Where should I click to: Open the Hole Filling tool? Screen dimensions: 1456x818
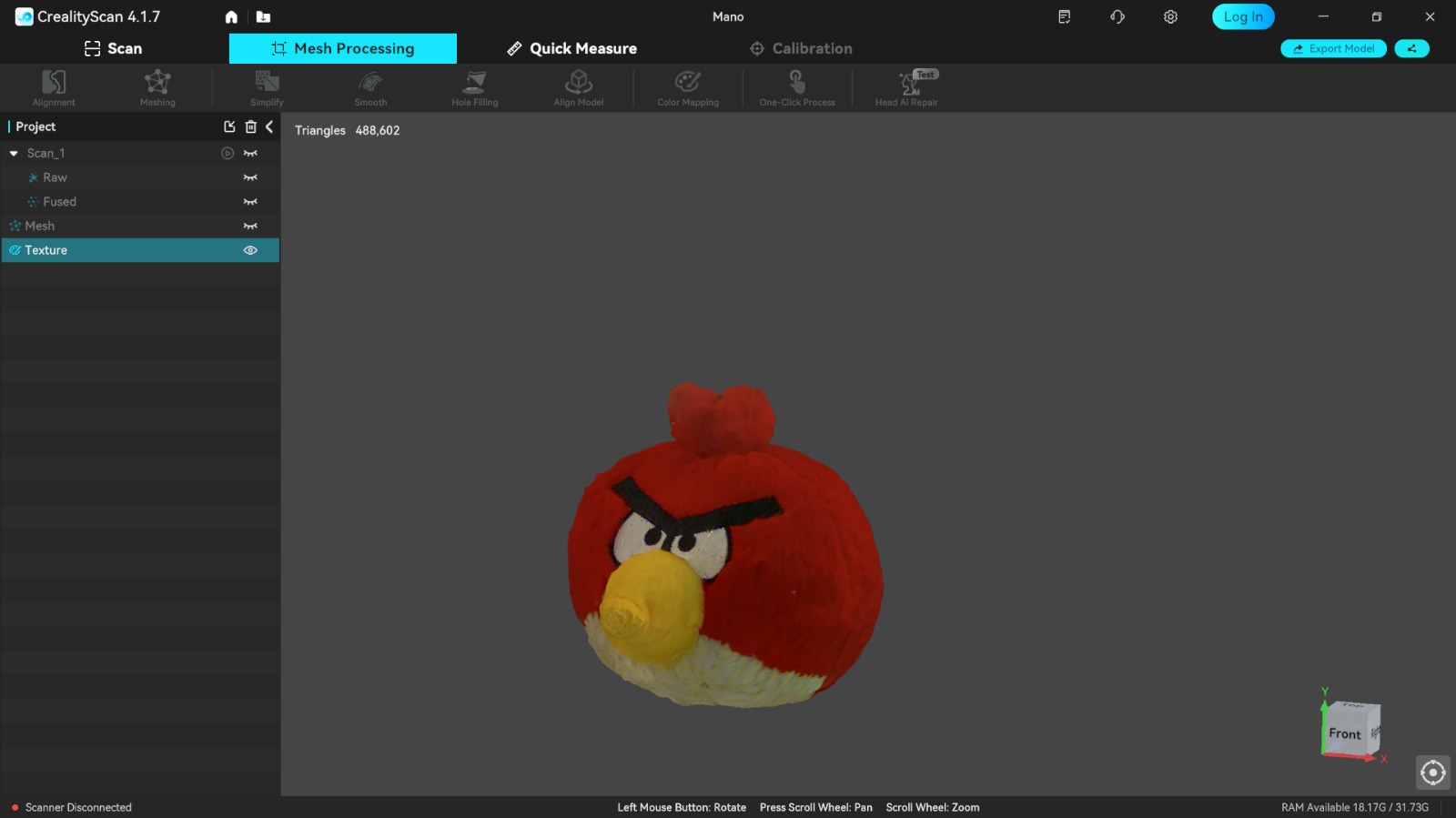[474, 88]
